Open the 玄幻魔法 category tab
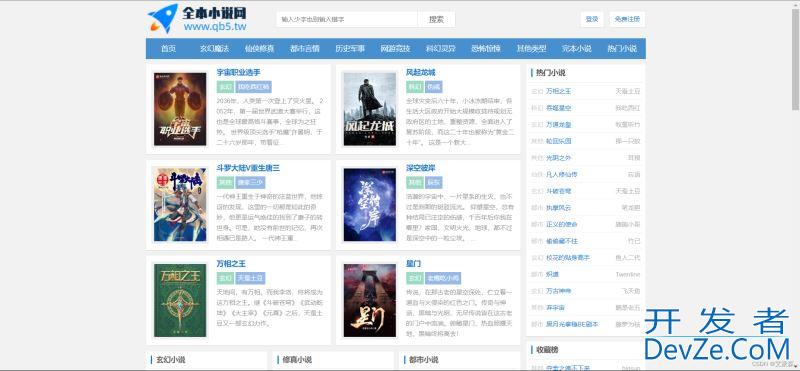This screenshot has height=371, width=800. [214, 49]
